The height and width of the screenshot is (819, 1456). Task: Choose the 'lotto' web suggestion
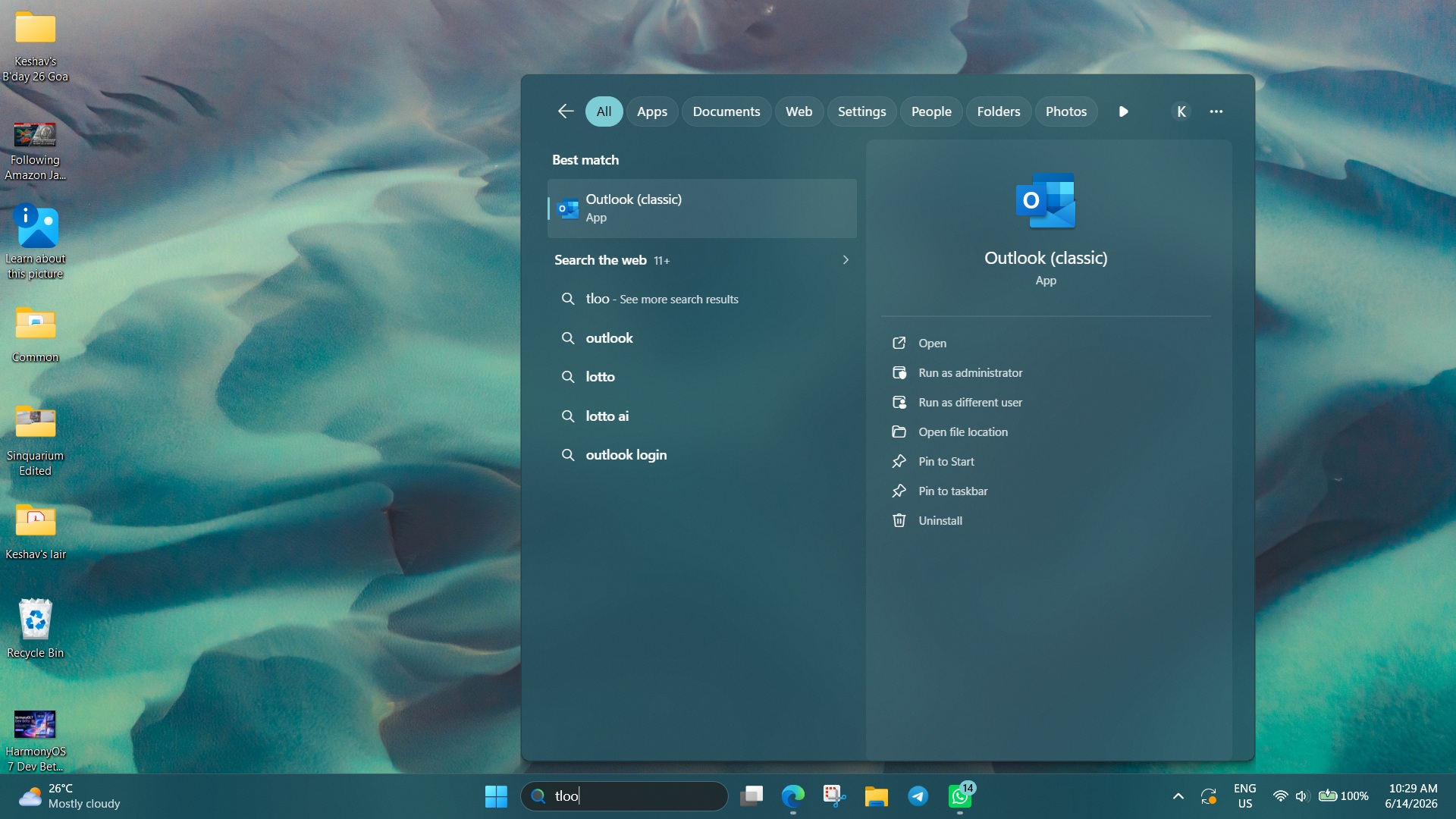tap(702, 377)
